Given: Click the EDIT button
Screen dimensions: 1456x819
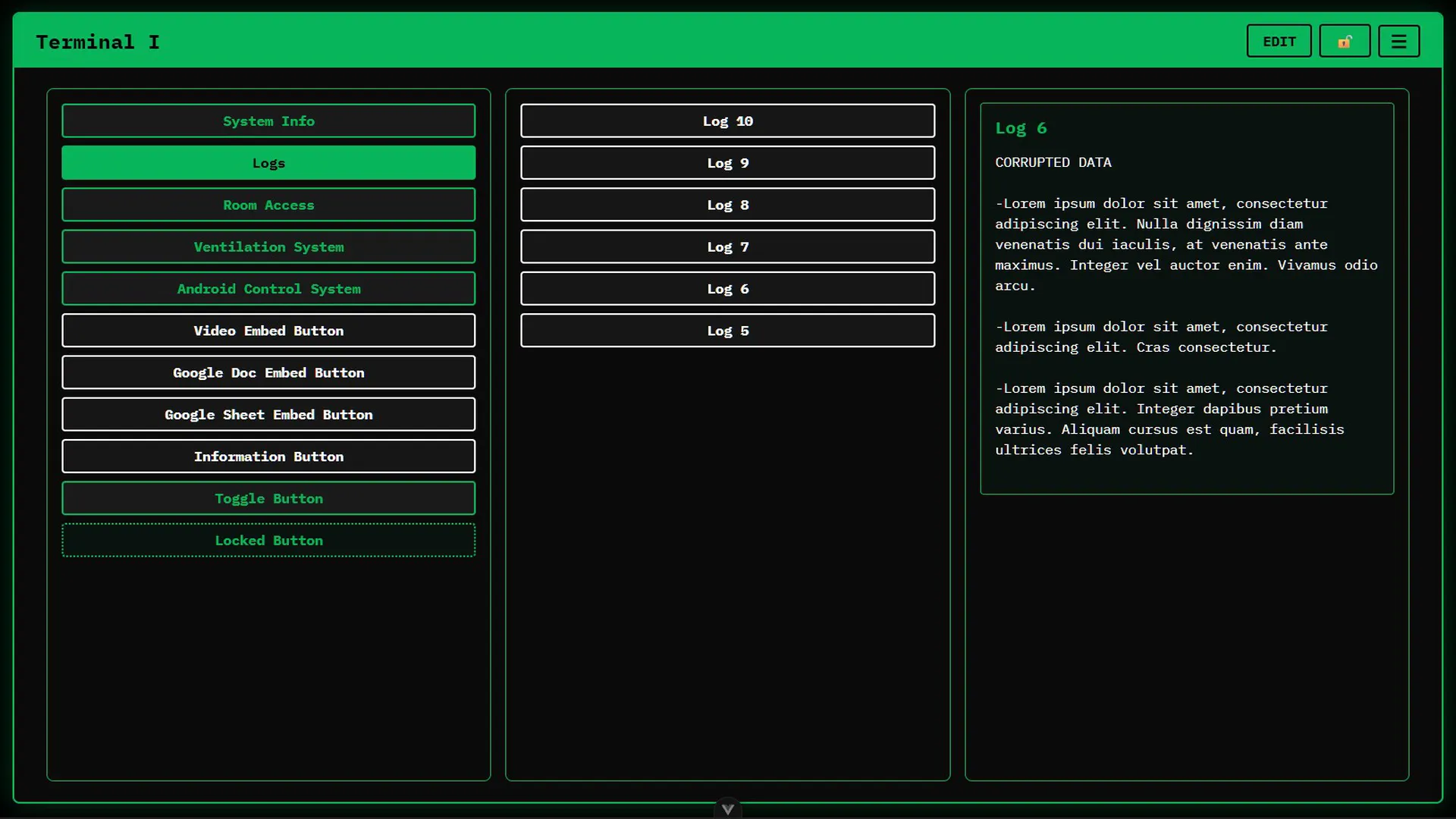Looking at the screenshot, I should [x=1279, y=42].
